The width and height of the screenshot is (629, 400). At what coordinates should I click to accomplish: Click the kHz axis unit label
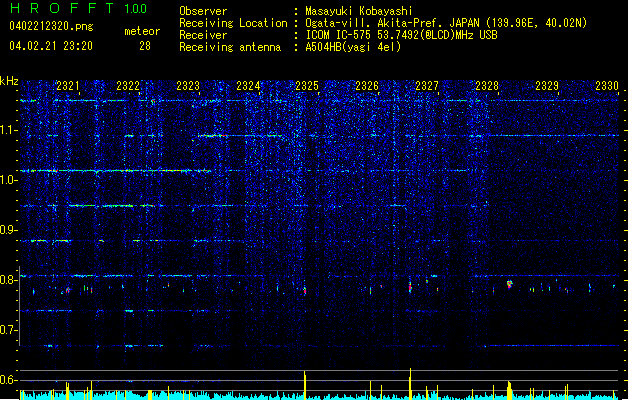pyautogui.click(x=9, y=81)
